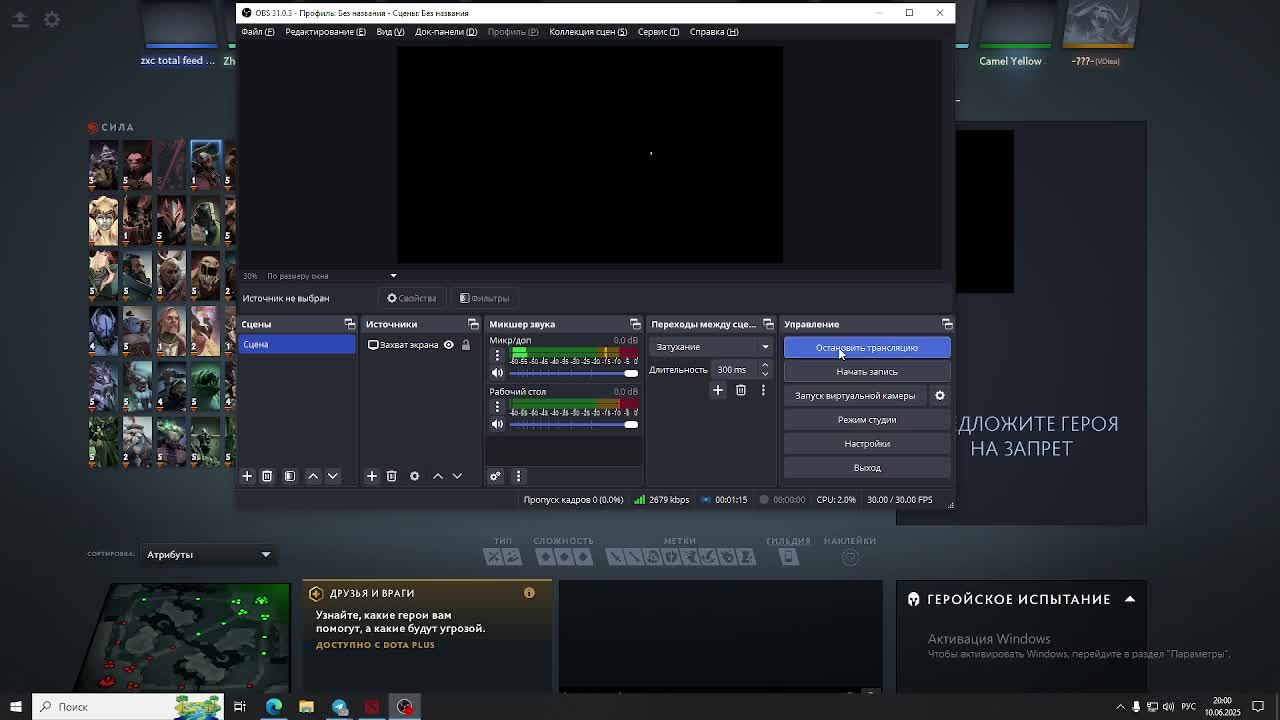Open OBS Studio from the taskbar
This screenshot has width=1280, height=720.
(x=405, y=707)
